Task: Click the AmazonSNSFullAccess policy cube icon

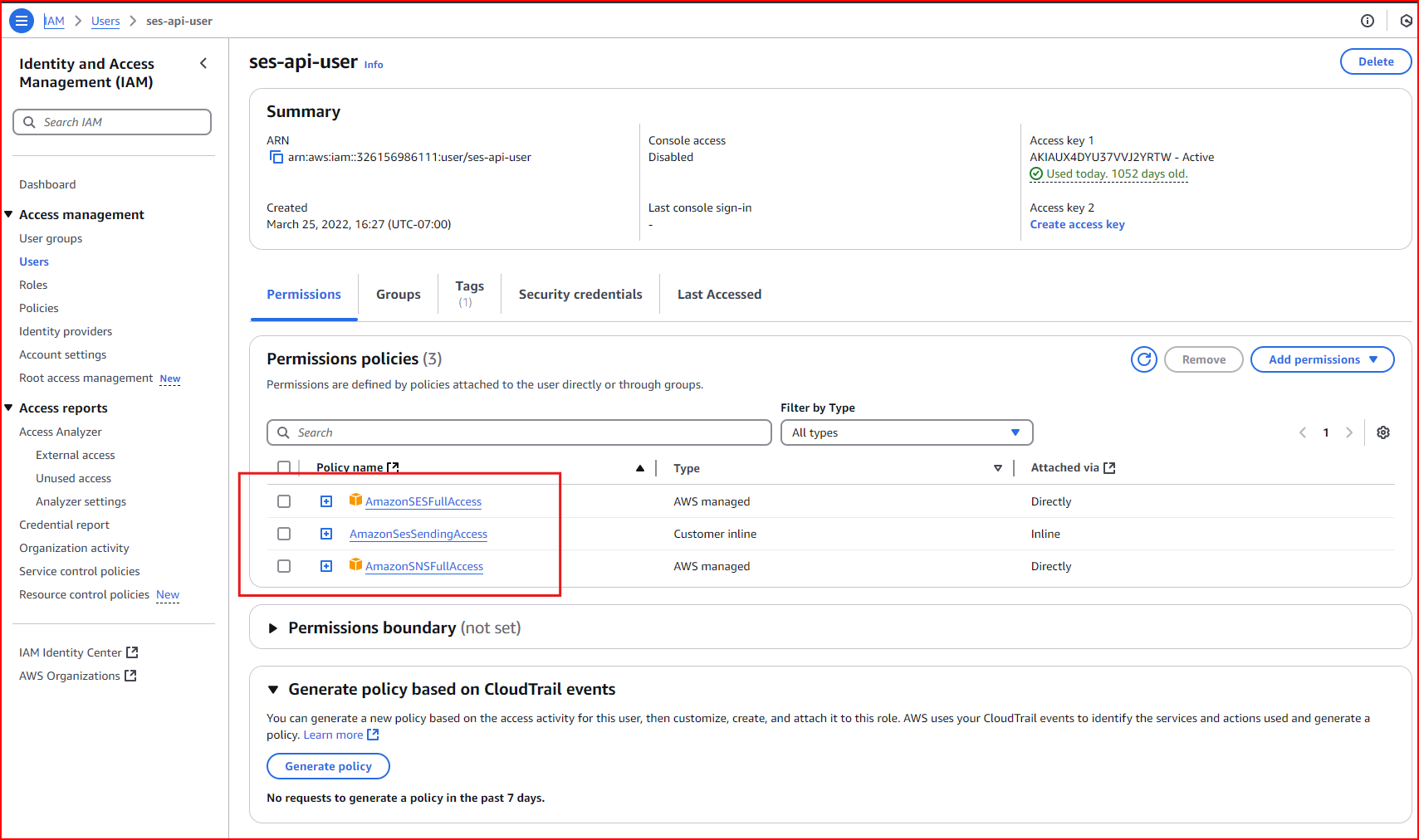Action: click(355, 564)
